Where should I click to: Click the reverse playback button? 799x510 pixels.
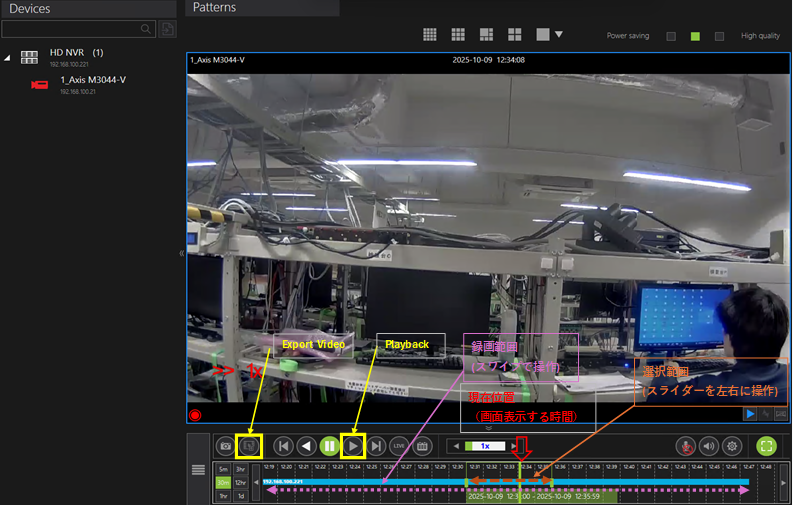pyautogui.click(x=307, y=446)
